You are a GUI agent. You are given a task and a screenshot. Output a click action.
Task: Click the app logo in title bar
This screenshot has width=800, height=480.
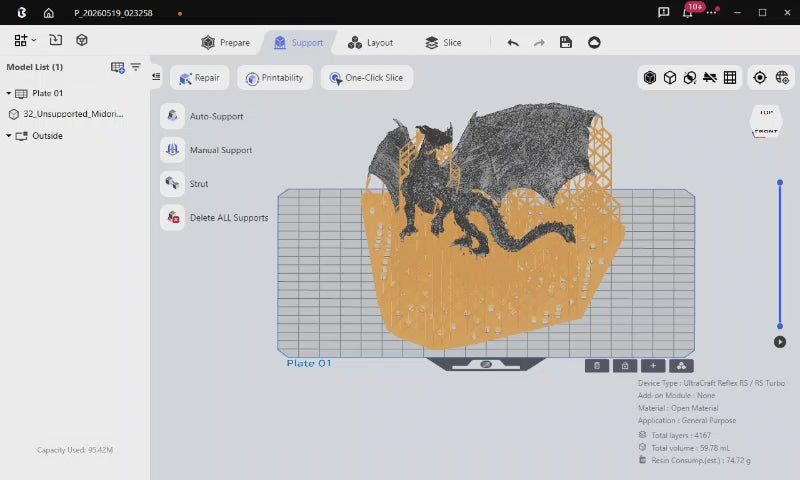[x=21, y=13]
